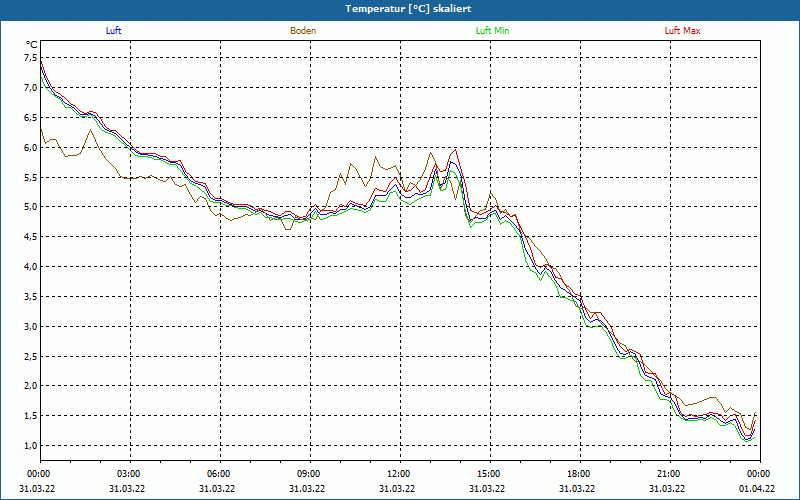
Task: Click the 3,0 y-axis value
Action: pos(31,327)
